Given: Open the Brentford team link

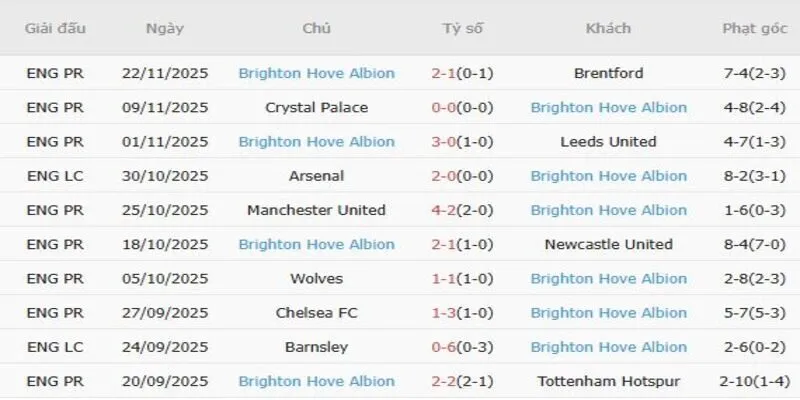Looking at the screenshot, I should point(608,73).
